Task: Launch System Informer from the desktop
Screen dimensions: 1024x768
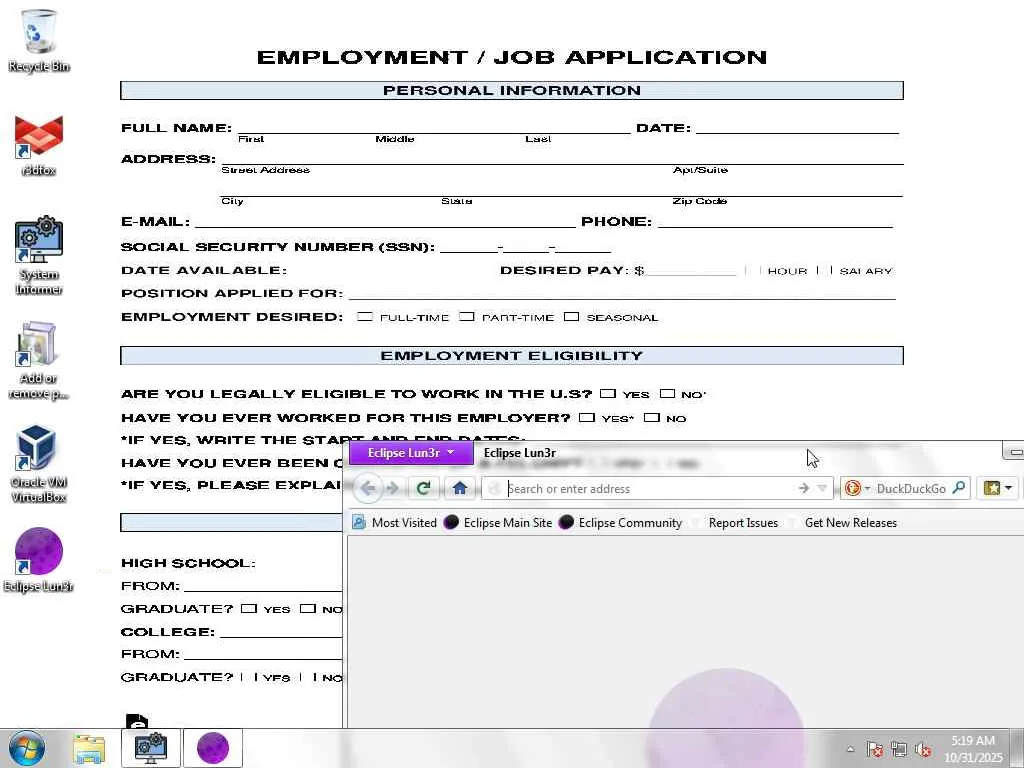Action: click(39, 256)
